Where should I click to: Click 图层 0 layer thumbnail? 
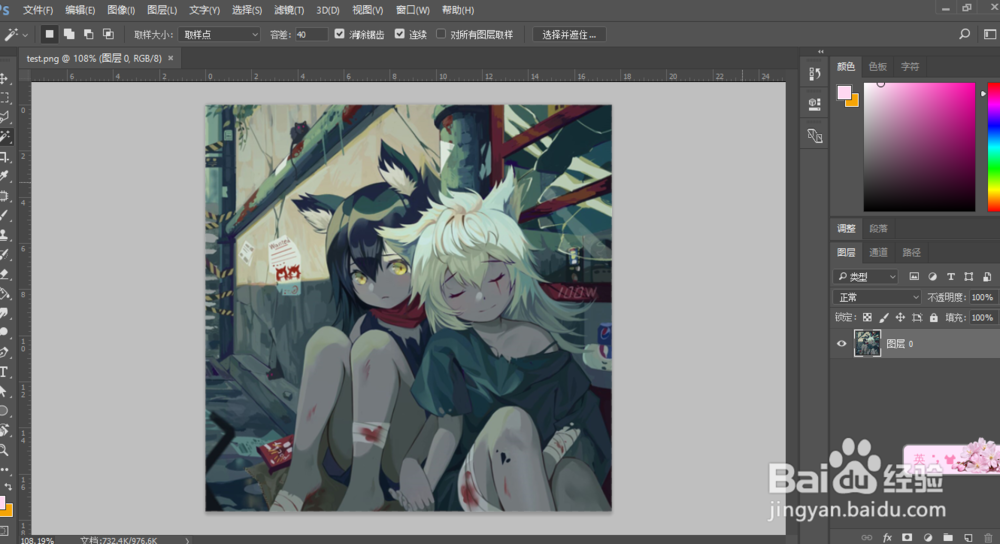click(867, 343)
